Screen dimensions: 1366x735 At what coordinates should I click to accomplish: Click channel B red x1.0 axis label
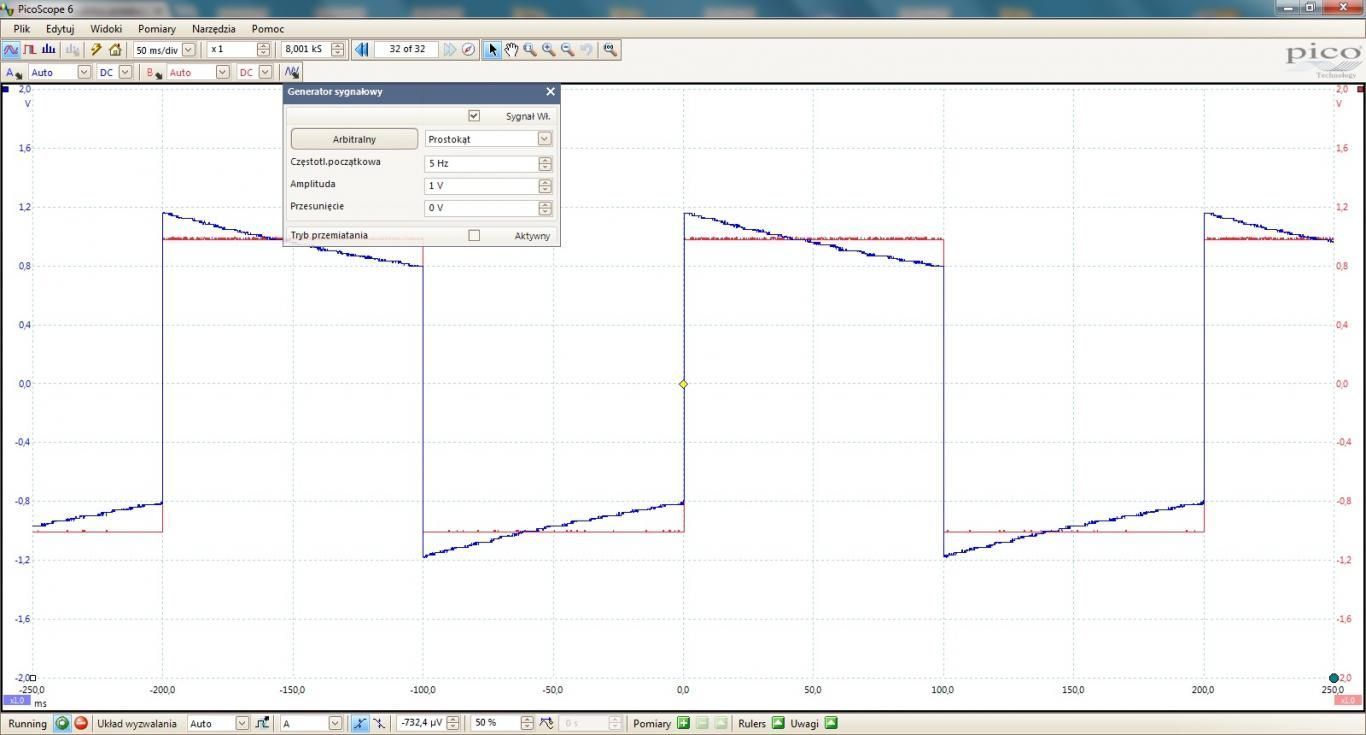coord(1347,700)
